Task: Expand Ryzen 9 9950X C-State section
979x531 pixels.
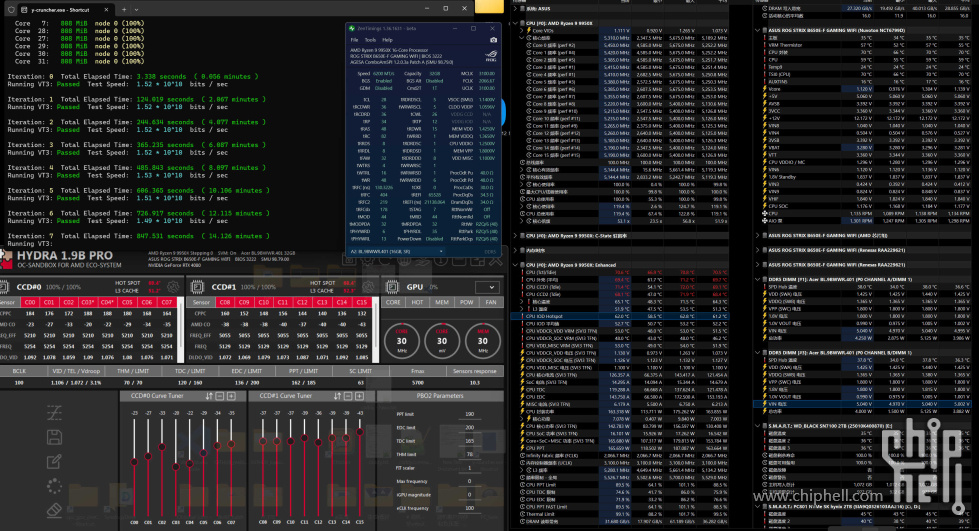Action: click(x=514, y=236)
